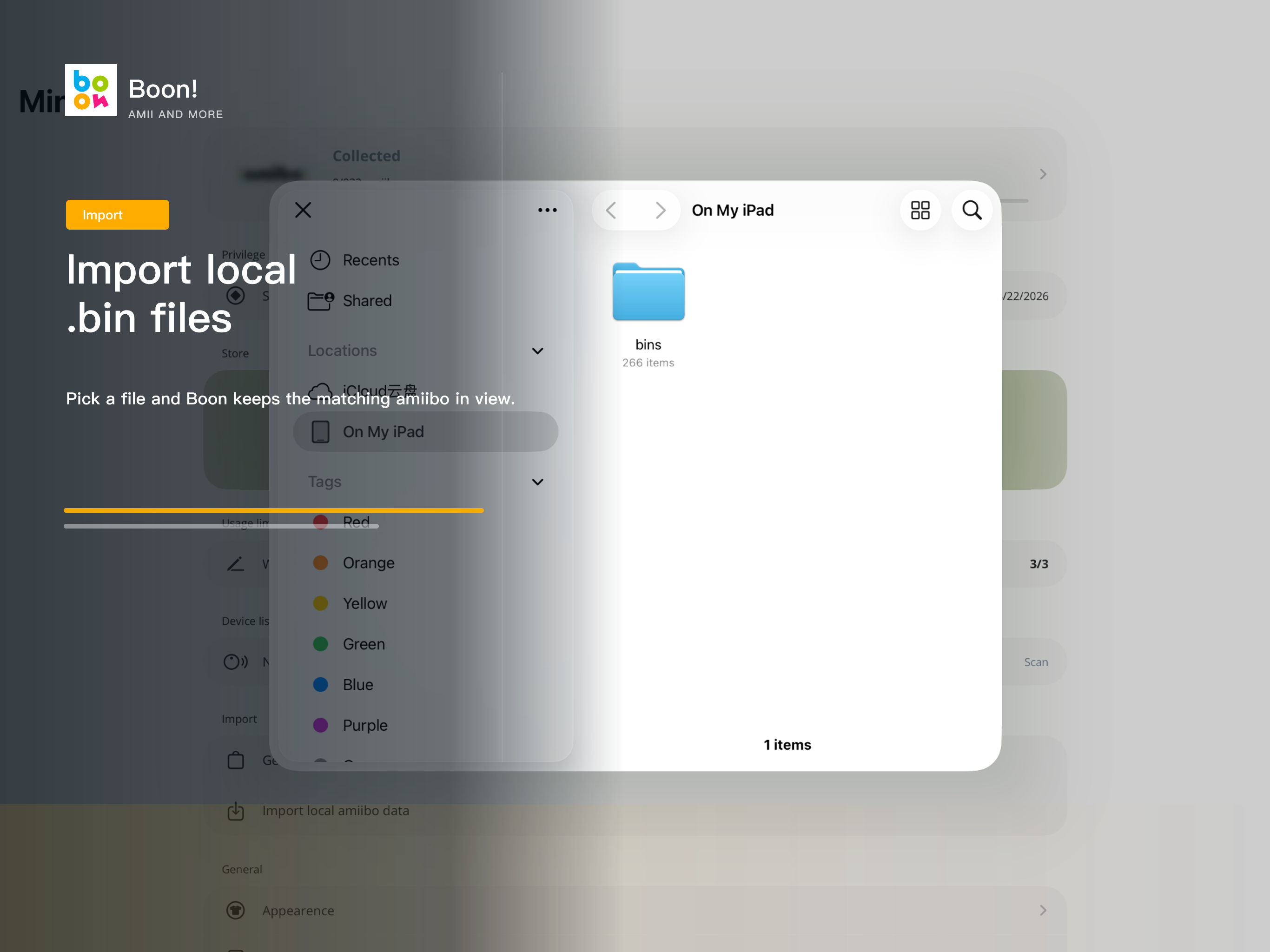Click the shopping bag icon
The image size is (1270, 952).
[235, 760]
